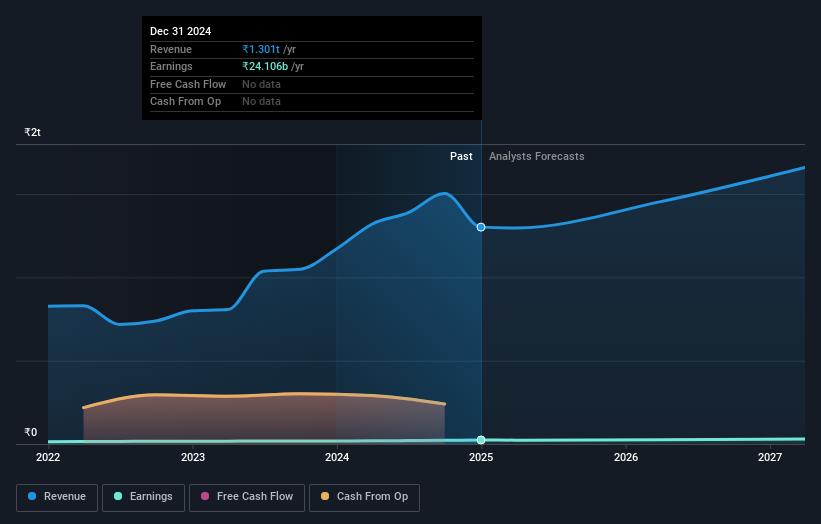Click the orange Cash From Op dot
Screen dimensions: 821x524
coord(325,496)
